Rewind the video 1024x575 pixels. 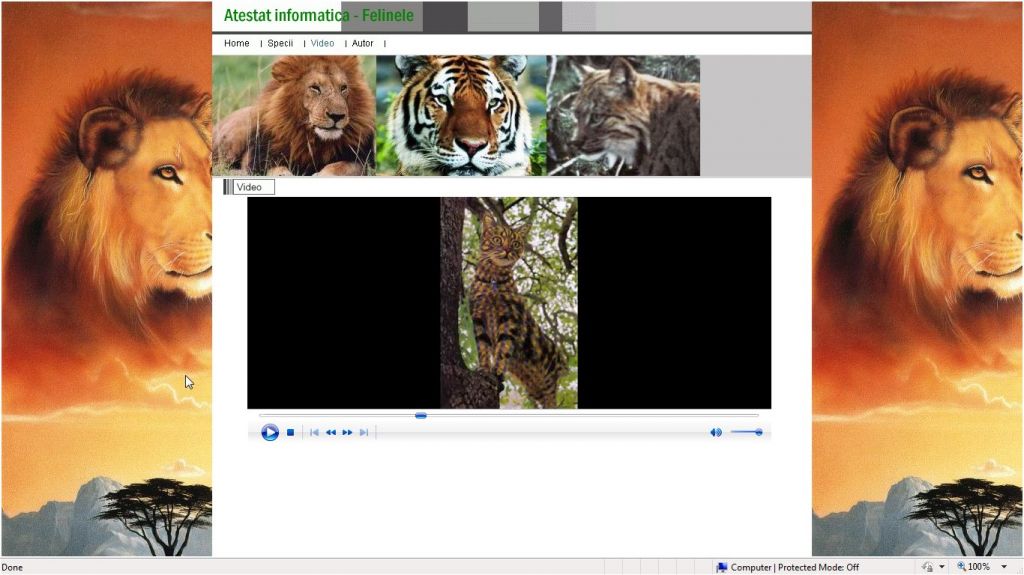pyautogui.click(x=331, y=432)
